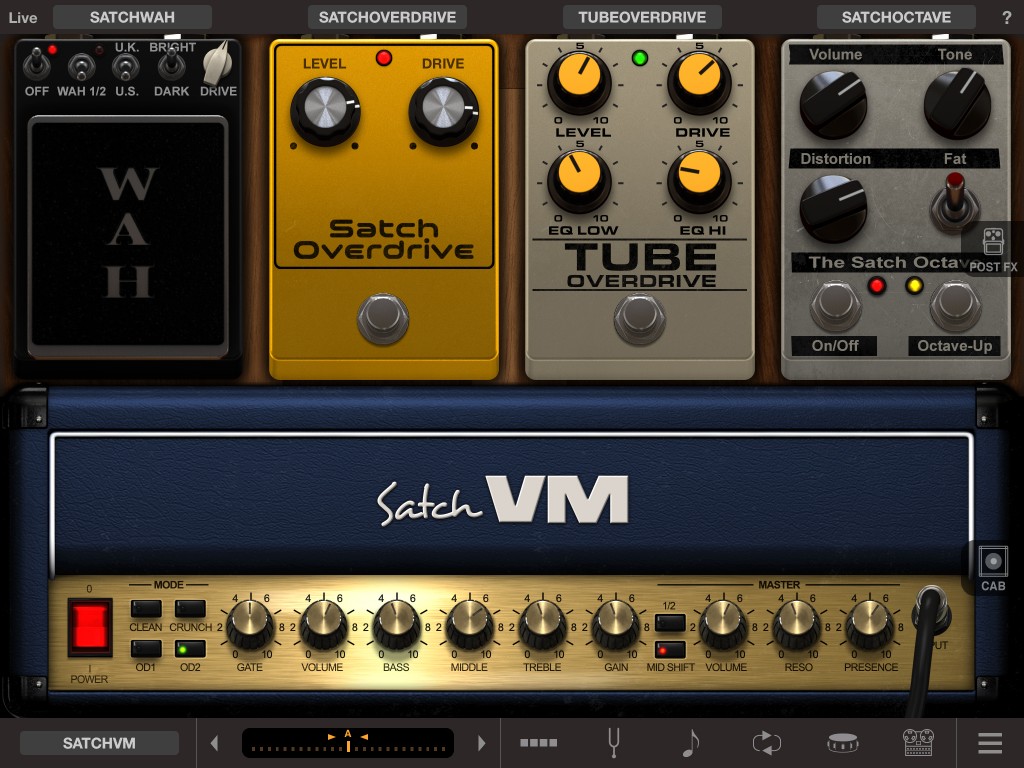Screen dimensions: 1024x768
Task: Flip the U.K./U.S. switch
Action: coord(125,68)
